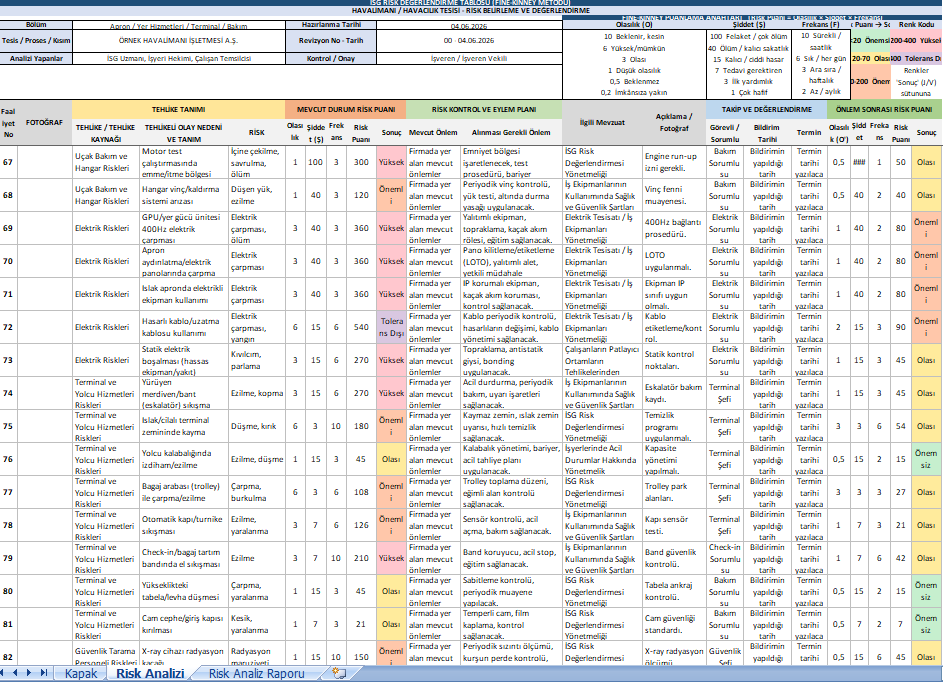Select 'Hasarlı kablo/uzatma kablosu kullanımı' cell
The image size is (943, 683).
[x=184, y=327]
